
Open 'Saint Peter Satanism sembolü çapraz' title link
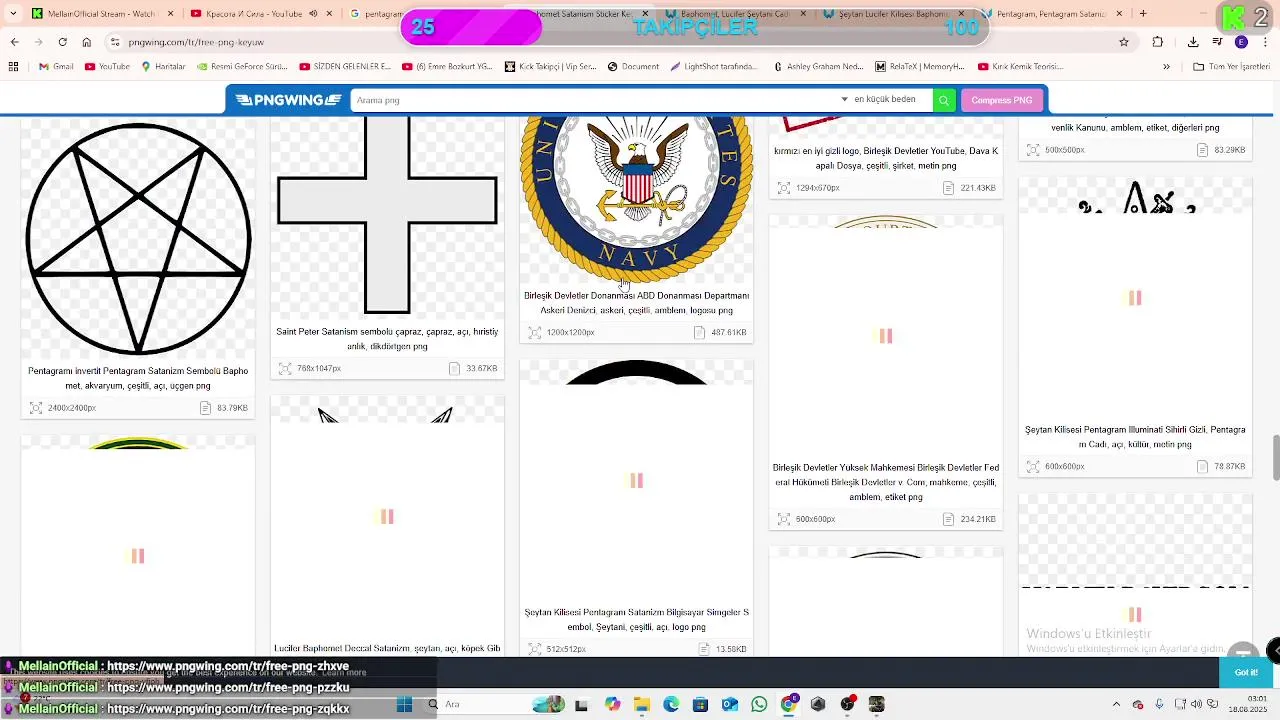coord(387,339)
